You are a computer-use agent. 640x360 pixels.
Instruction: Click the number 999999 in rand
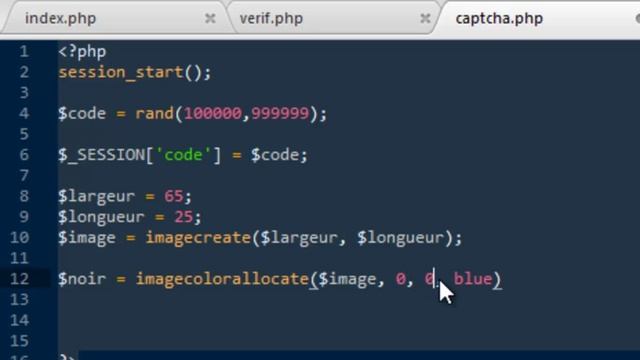pyautogui.click(x=280, y=113)
